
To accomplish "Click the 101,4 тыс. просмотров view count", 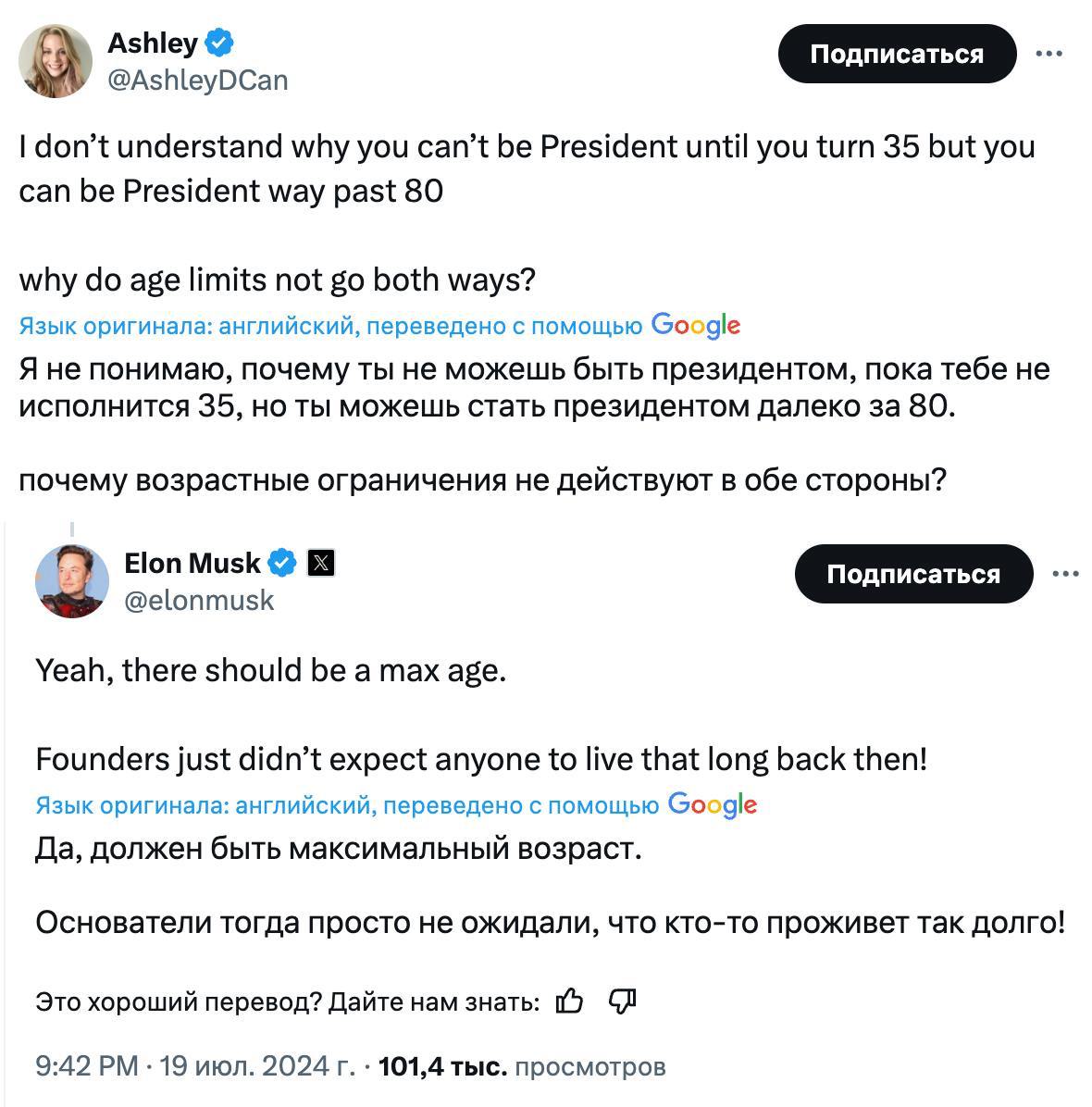I will pos(522,1066).
